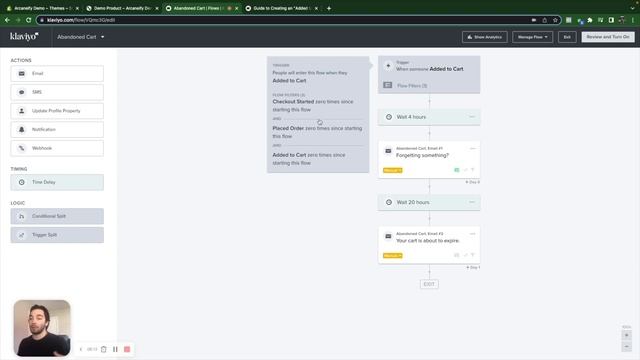This screenshot has height=360, width=640.
Task: Switch to the Demo Product browser tab
Action: point(122,8)
